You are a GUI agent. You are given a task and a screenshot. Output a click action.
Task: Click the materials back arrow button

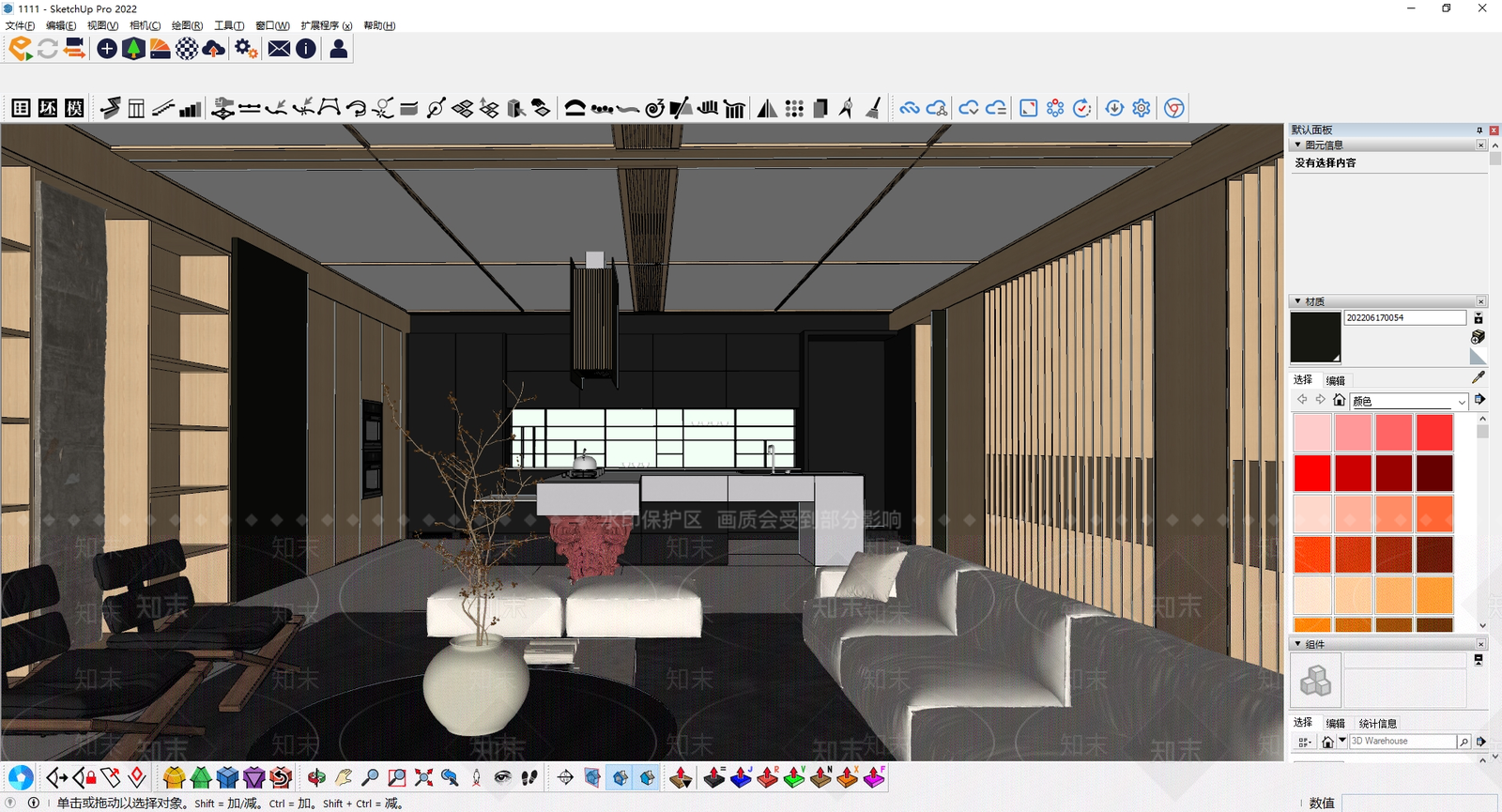[1302, 400]
